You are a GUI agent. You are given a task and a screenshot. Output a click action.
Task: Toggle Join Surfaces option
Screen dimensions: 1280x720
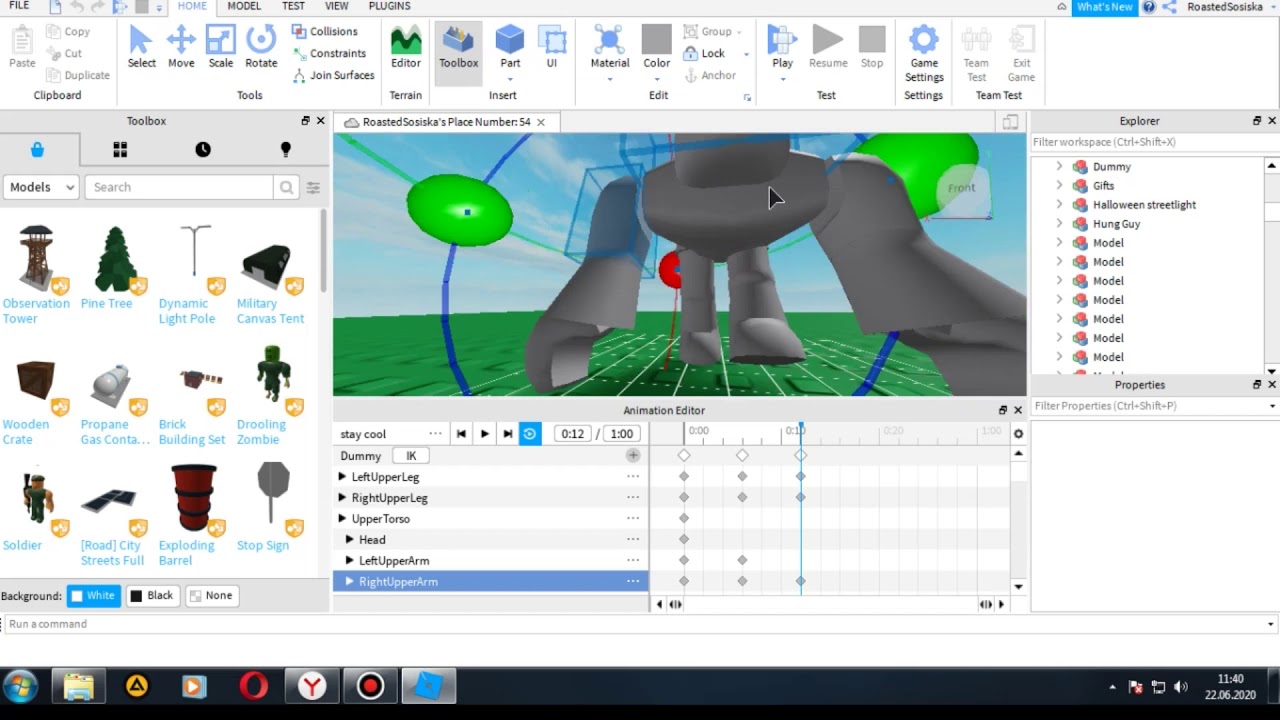334,76
